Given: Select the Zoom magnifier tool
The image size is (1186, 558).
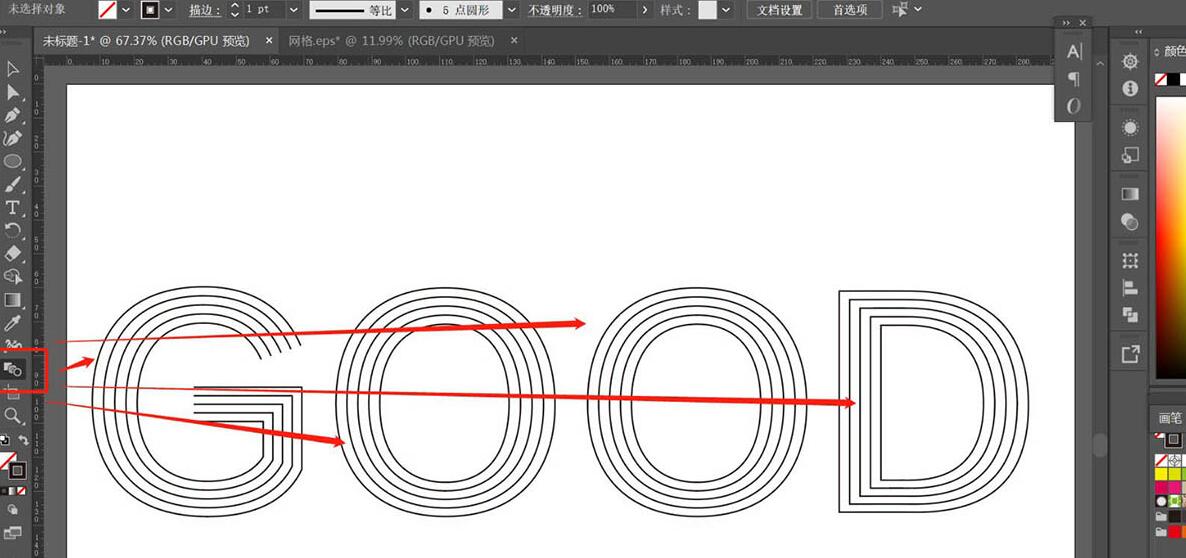Looking at the screenshot, I should tap(13, 415).
